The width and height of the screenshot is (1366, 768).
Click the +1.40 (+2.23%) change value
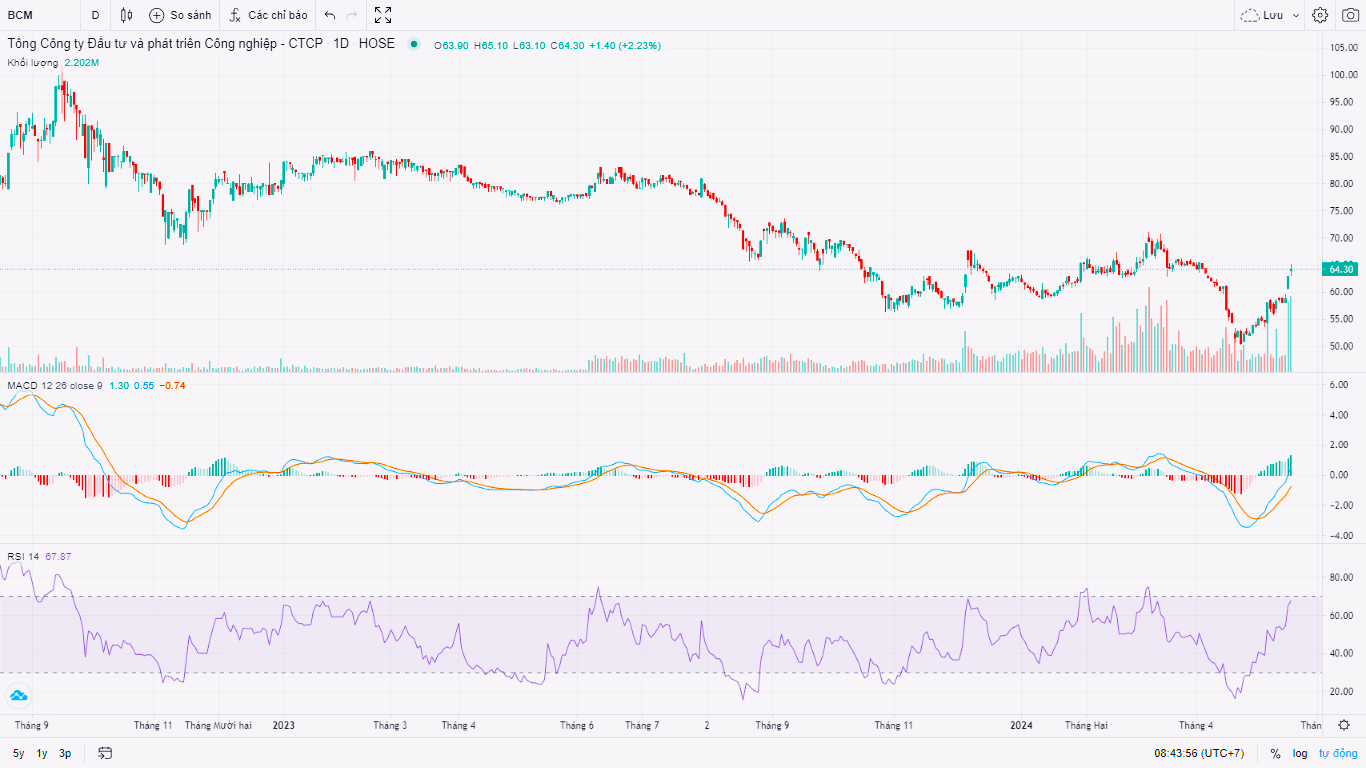[x=624, y=45]
